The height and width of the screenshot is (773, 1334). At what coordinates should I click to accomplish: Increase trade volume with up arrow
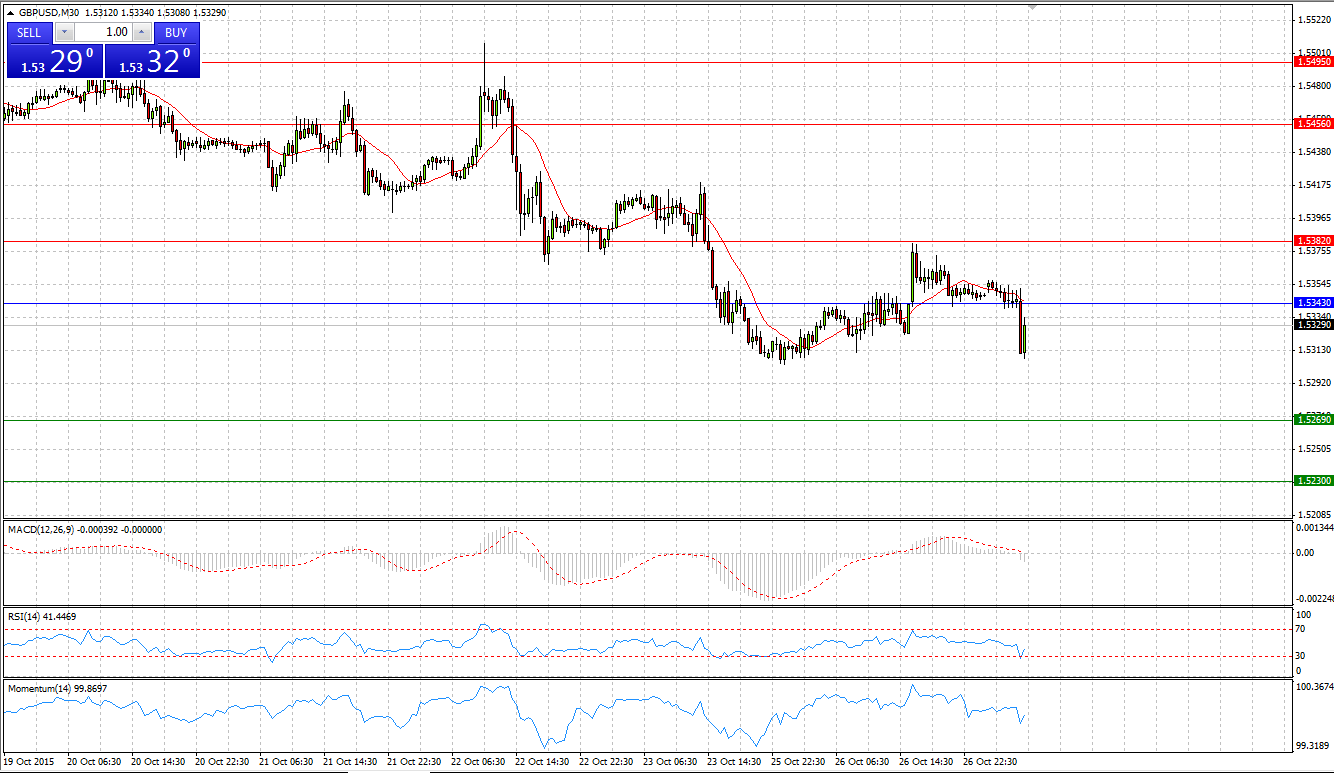(141, 32)
